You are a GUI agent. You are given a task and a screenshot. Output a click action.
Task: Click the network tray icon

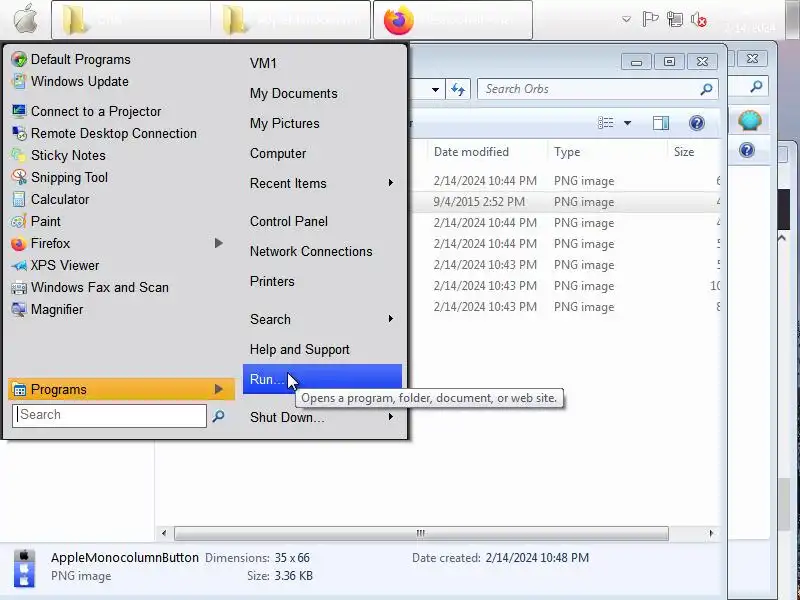coord(675,20)
